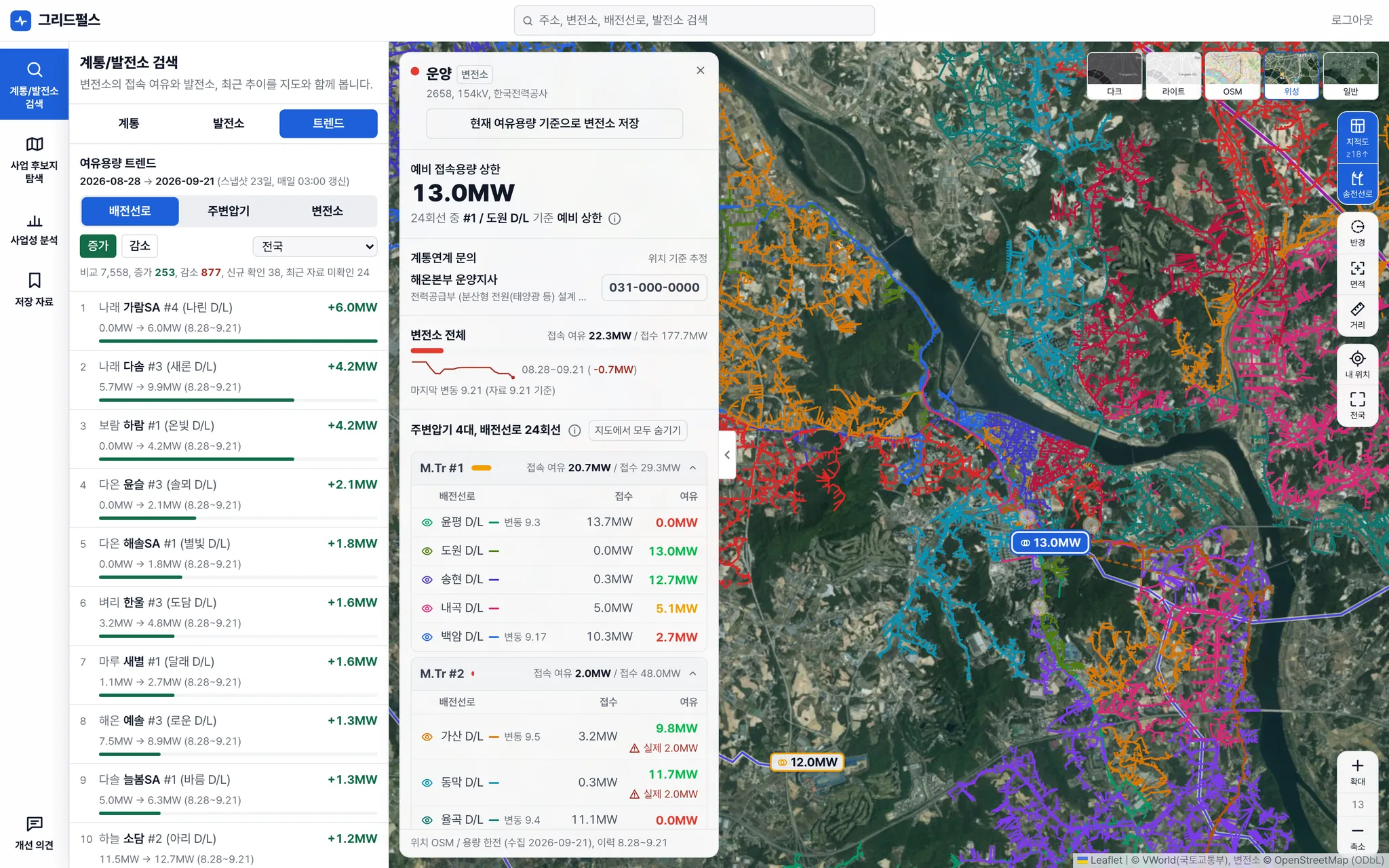Image resolution: width=1389 pixels, height=868 pixels.
Task: Toggle visibility of 내곡 D/L line
Action: (x=427, y=608)
